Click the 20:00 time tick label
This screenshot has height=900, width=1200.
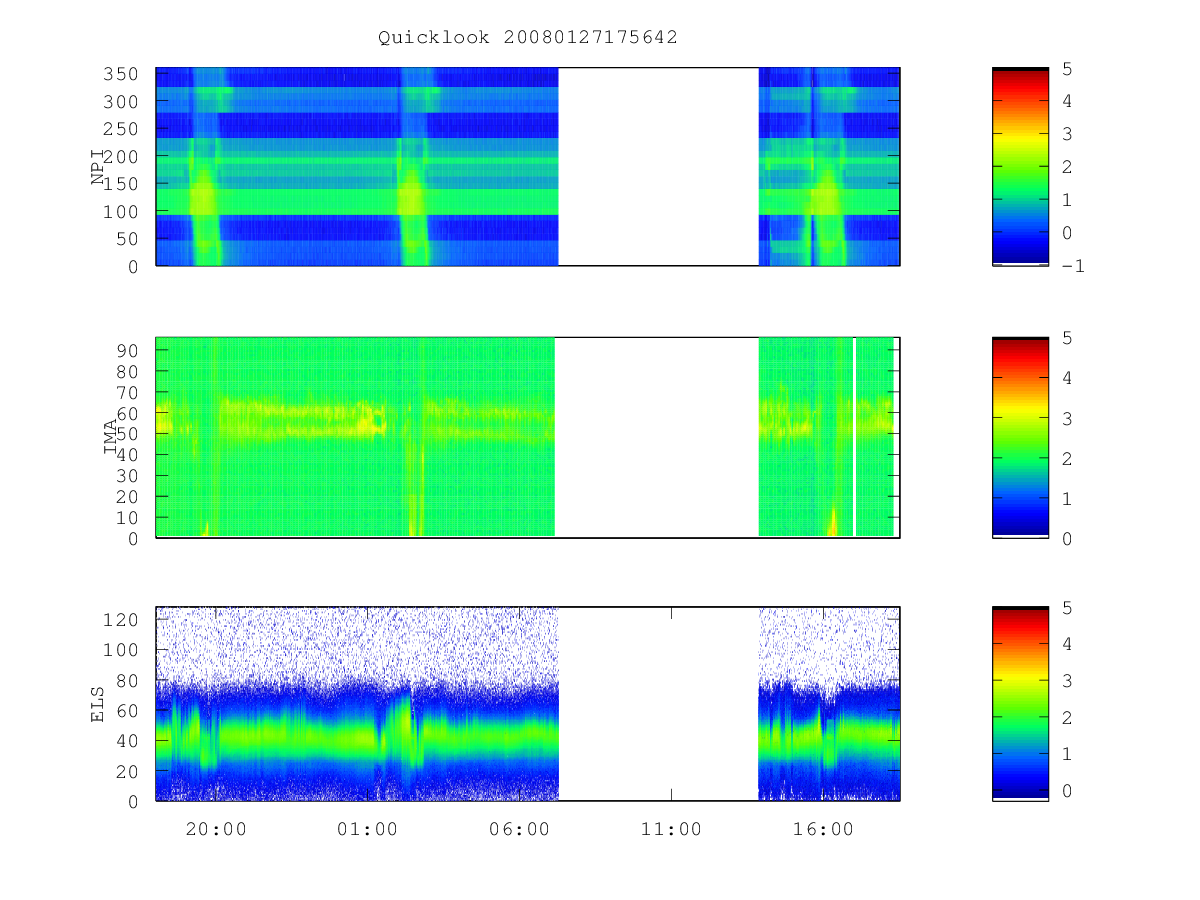click(216, 829)
